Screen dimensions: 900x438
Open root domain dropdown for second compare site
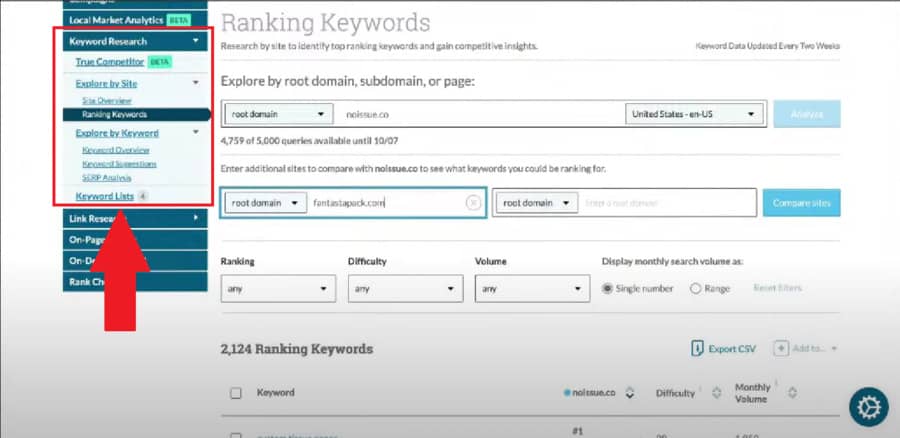[x=537, y=203]
